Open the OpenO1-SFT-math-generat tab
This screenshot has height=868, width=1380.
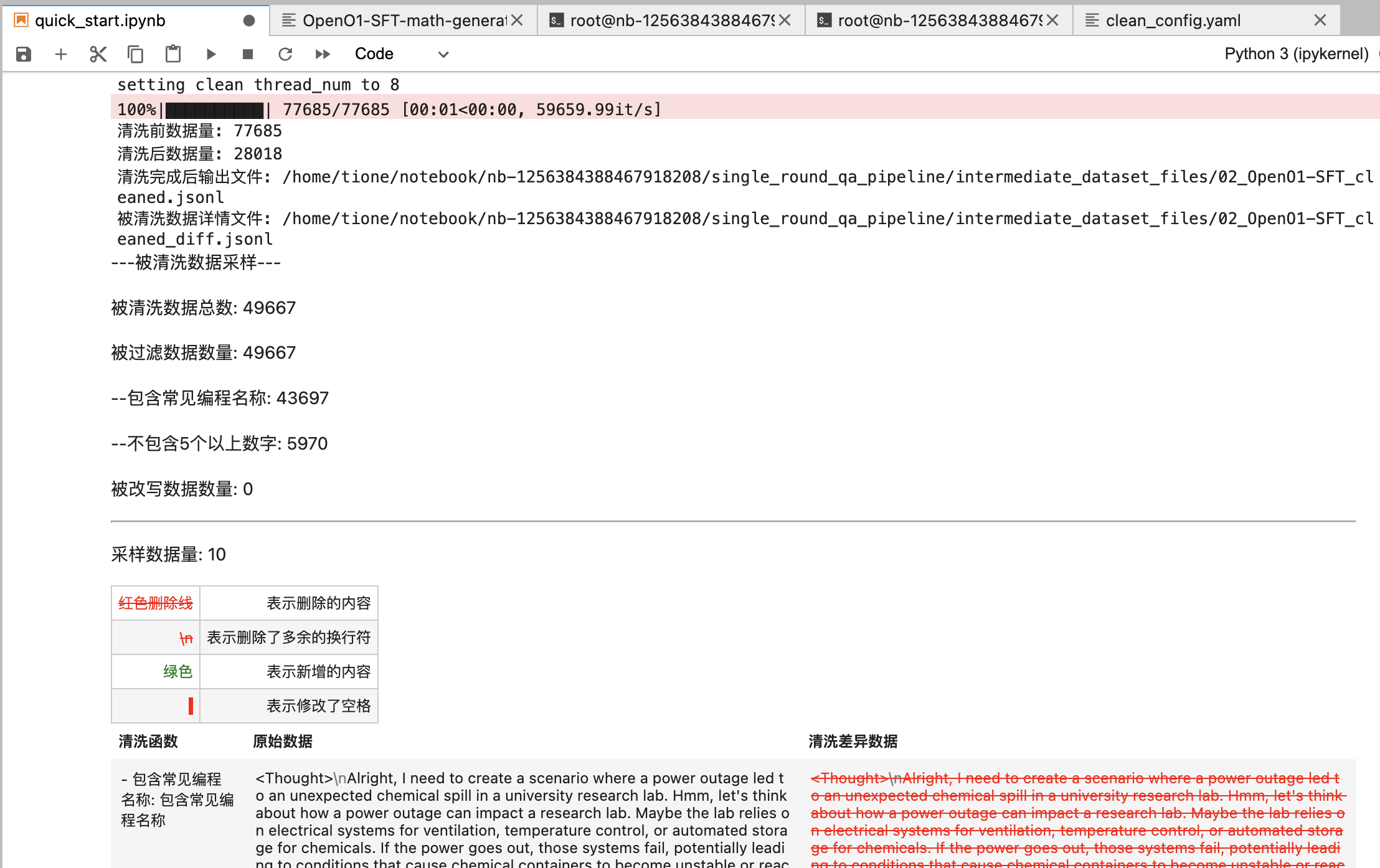tap(404, 21)
